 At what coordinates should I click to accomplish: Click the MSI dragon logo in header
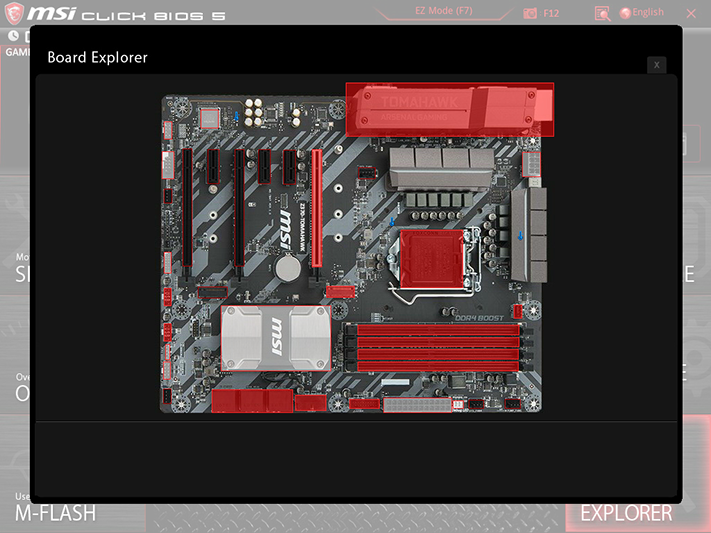click(x=14, y=13)
